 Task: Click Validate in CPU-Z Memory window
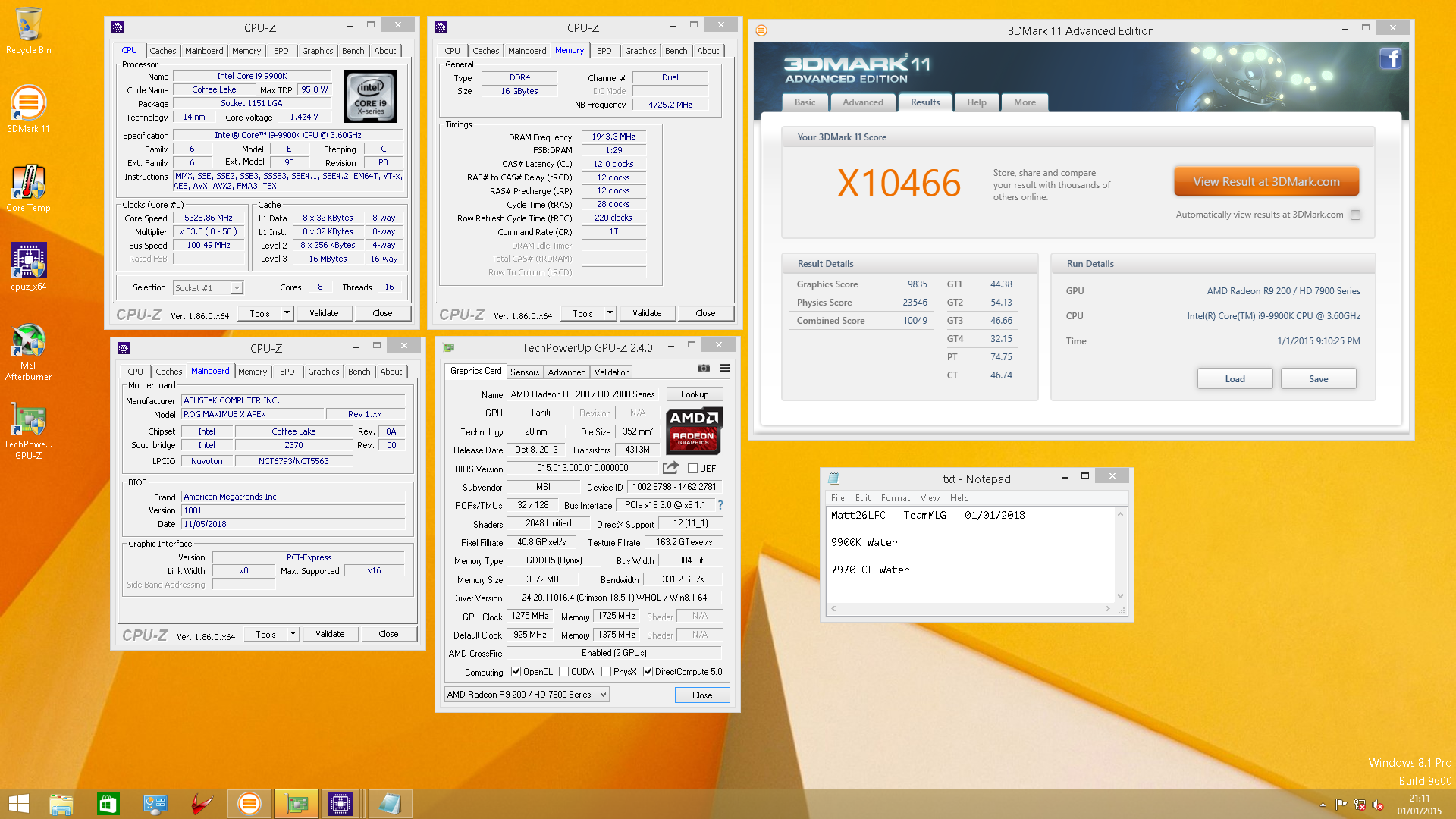[646, 313]
